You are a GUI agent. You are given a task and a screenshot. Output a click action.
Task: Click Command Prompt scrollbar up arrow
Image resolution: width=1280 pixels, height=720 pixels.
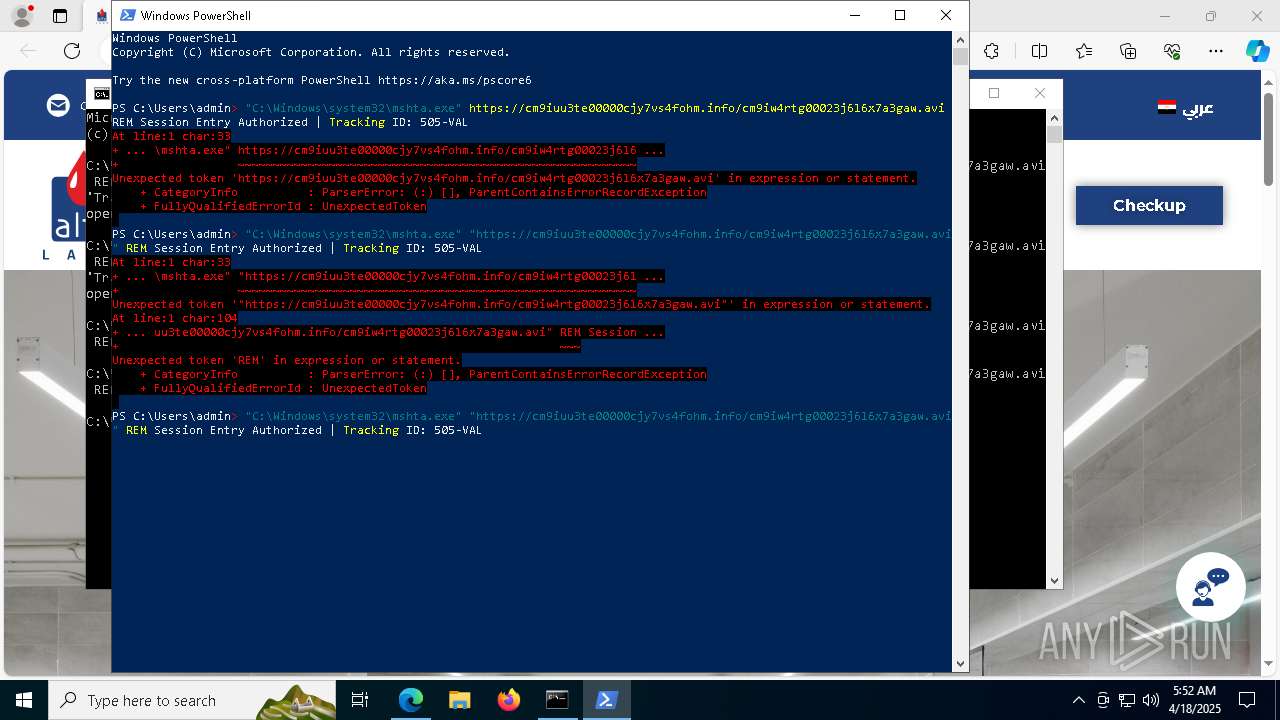click(x=1054, y=117)
